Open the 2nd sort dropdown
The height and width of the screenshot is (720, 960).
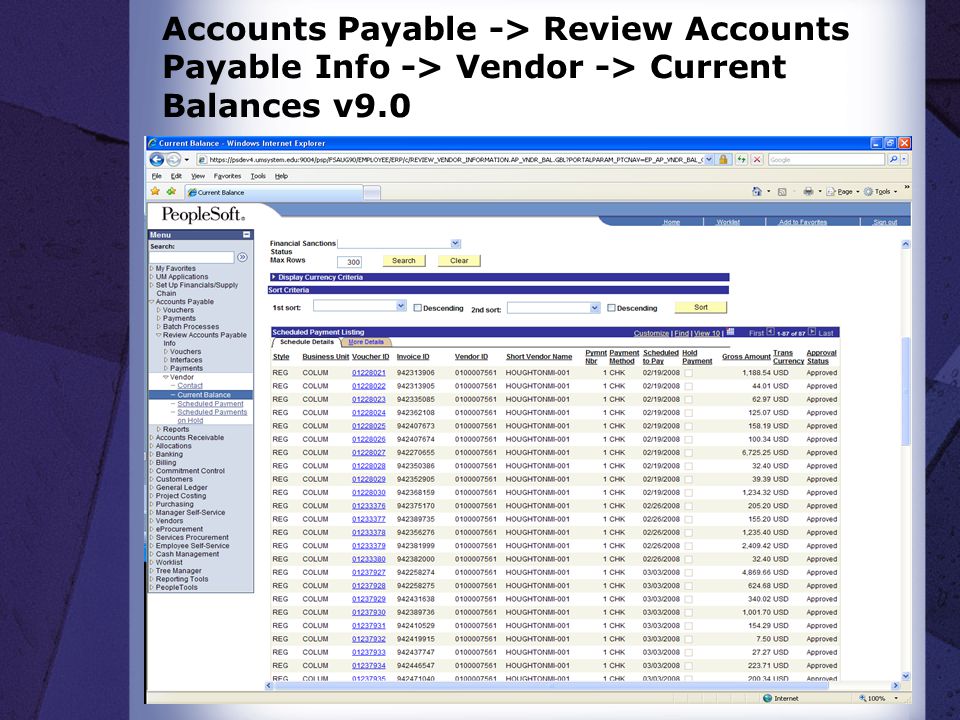point(594,308)
